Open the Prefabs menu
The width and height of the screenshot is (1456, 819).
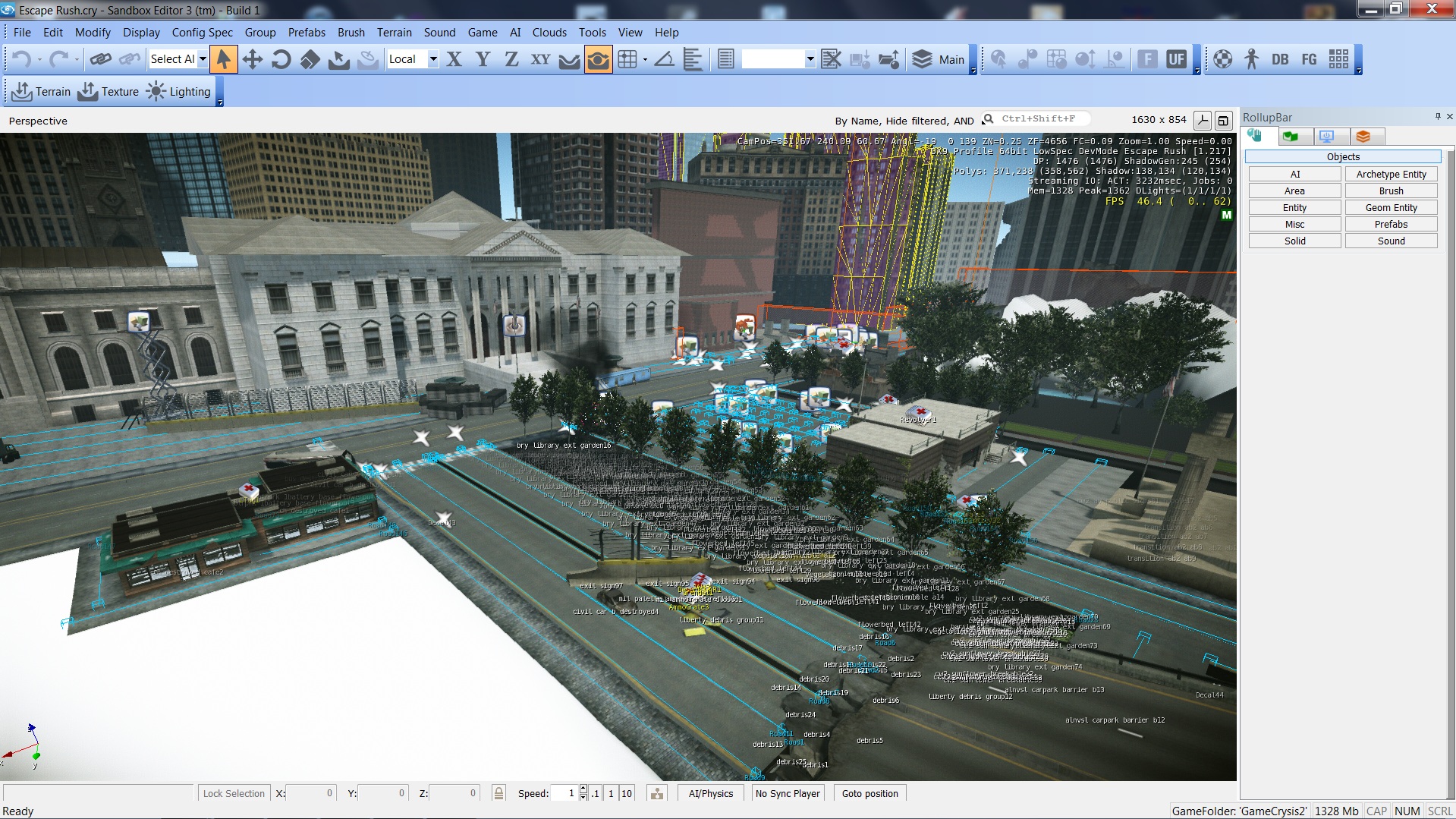pos(307,33)
